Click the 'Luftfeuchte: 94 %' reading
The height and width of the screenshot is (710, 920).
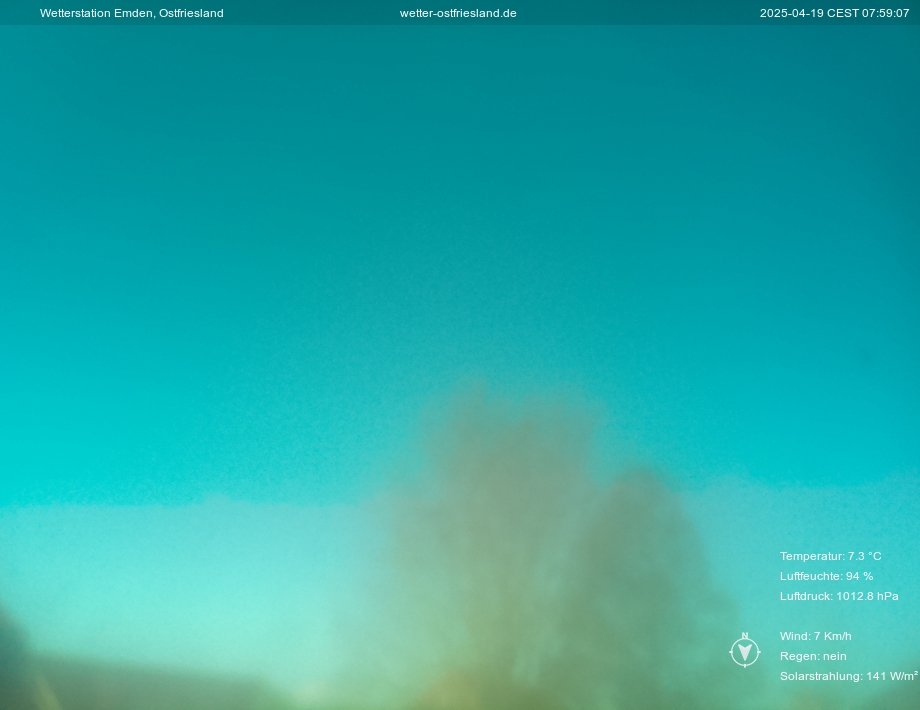826,576
